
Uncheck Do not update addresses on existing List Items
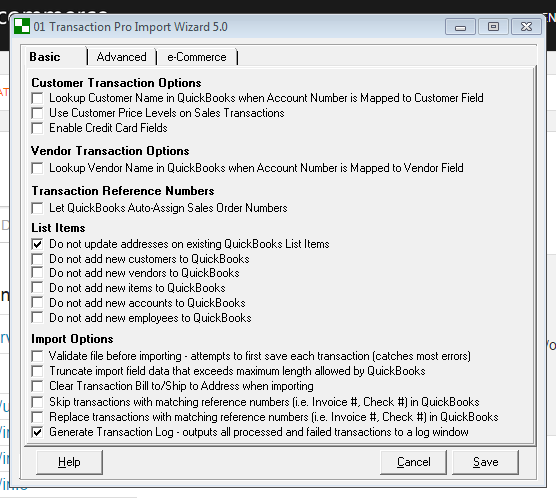[x=37, y=244]
